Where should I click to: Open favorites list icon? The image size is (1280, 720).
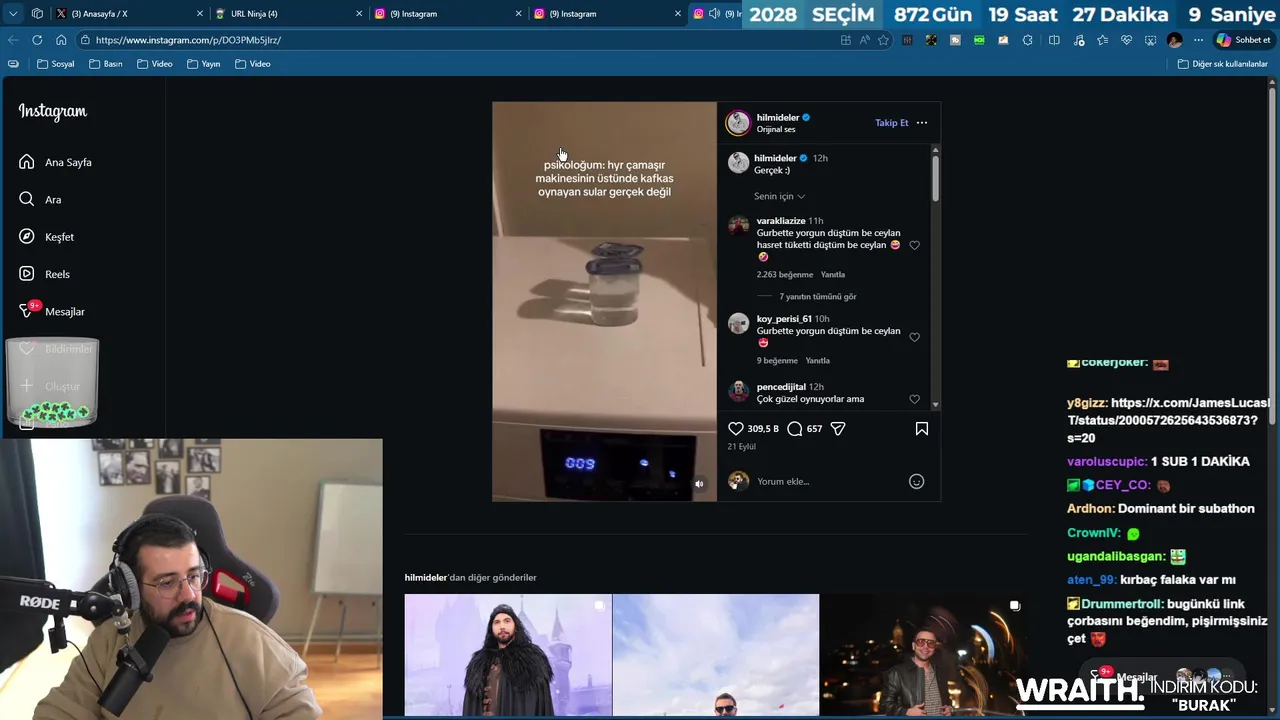click(1102, 40)
